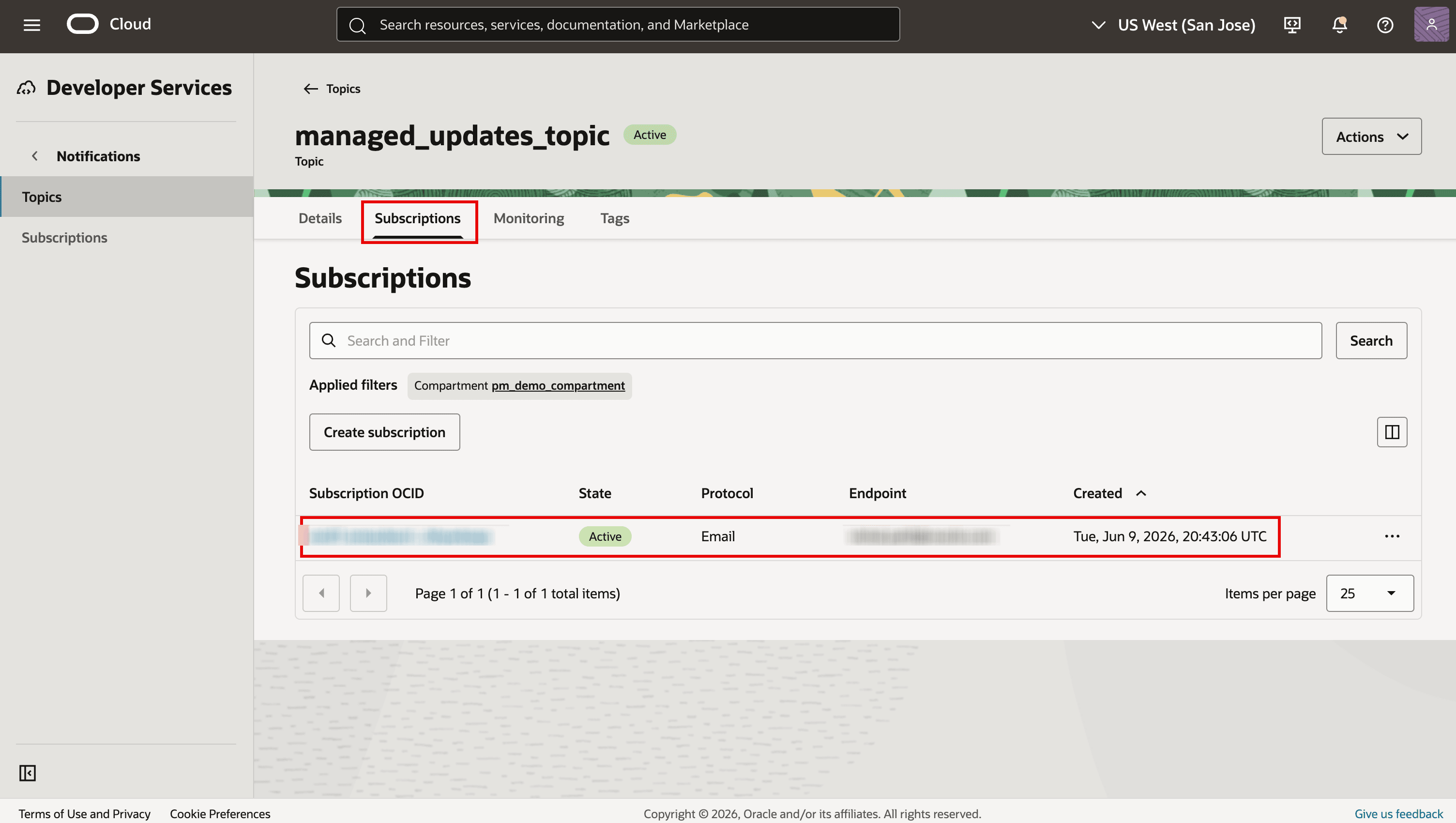Click the Notifications sidebar heading

(x=98, y=156)
